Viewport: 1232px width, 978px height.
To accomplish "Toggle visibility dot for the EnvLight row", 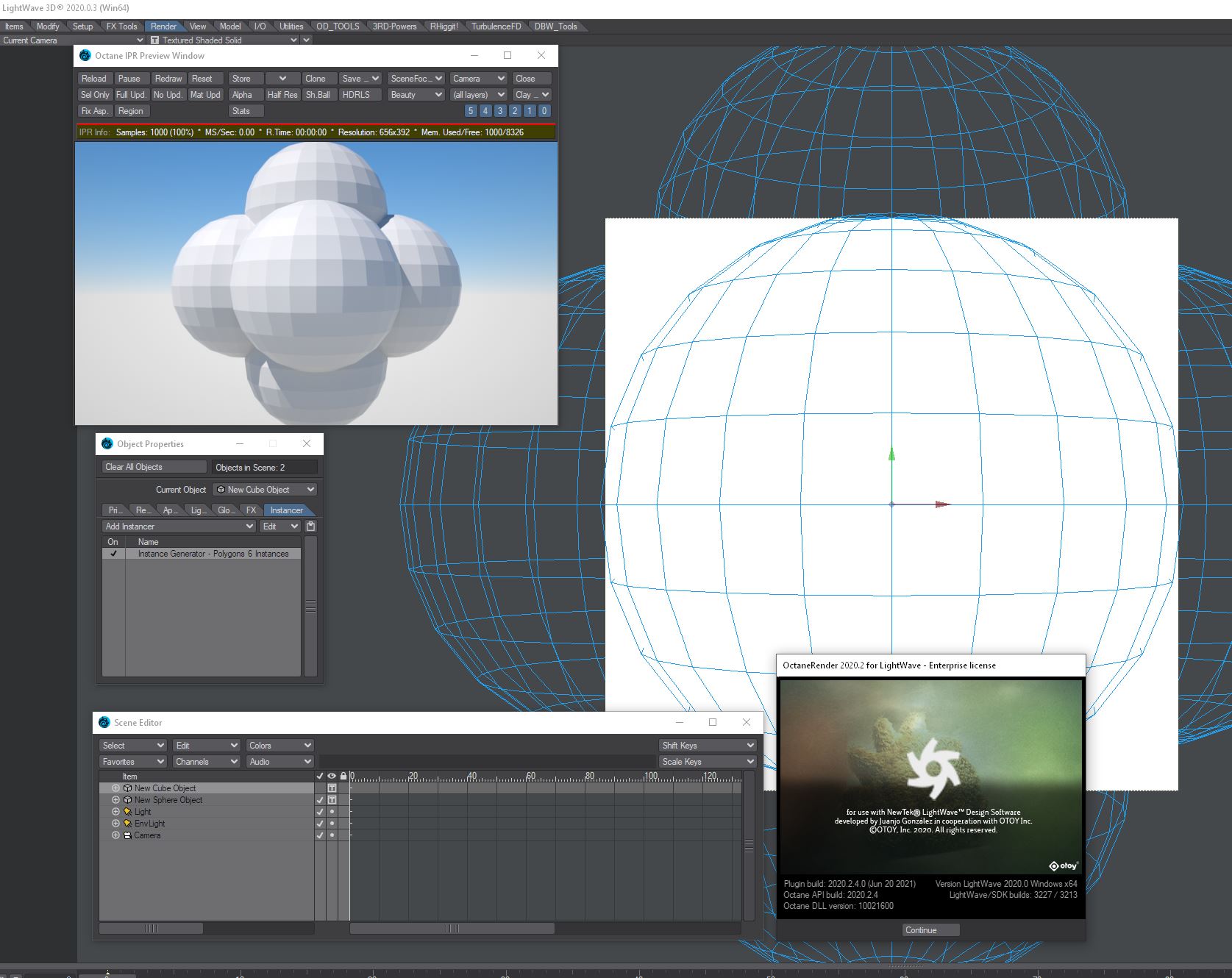I will (332, 824).
